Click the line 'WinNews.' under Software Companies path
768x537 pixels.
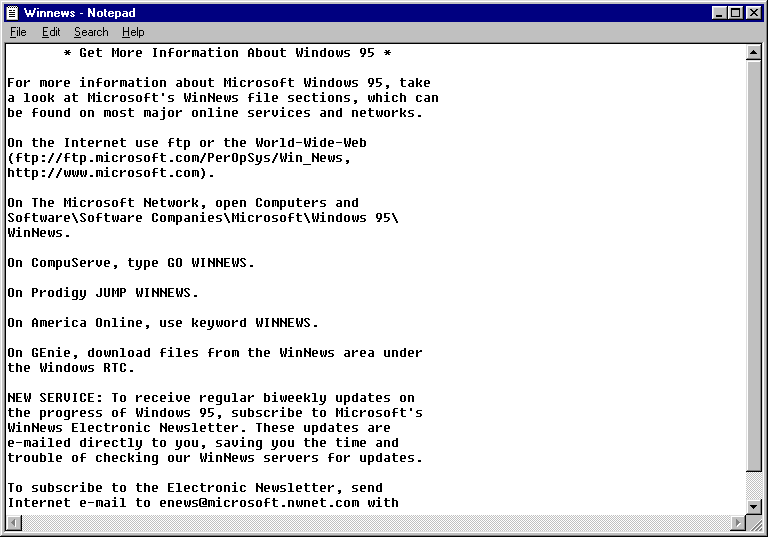39,233
